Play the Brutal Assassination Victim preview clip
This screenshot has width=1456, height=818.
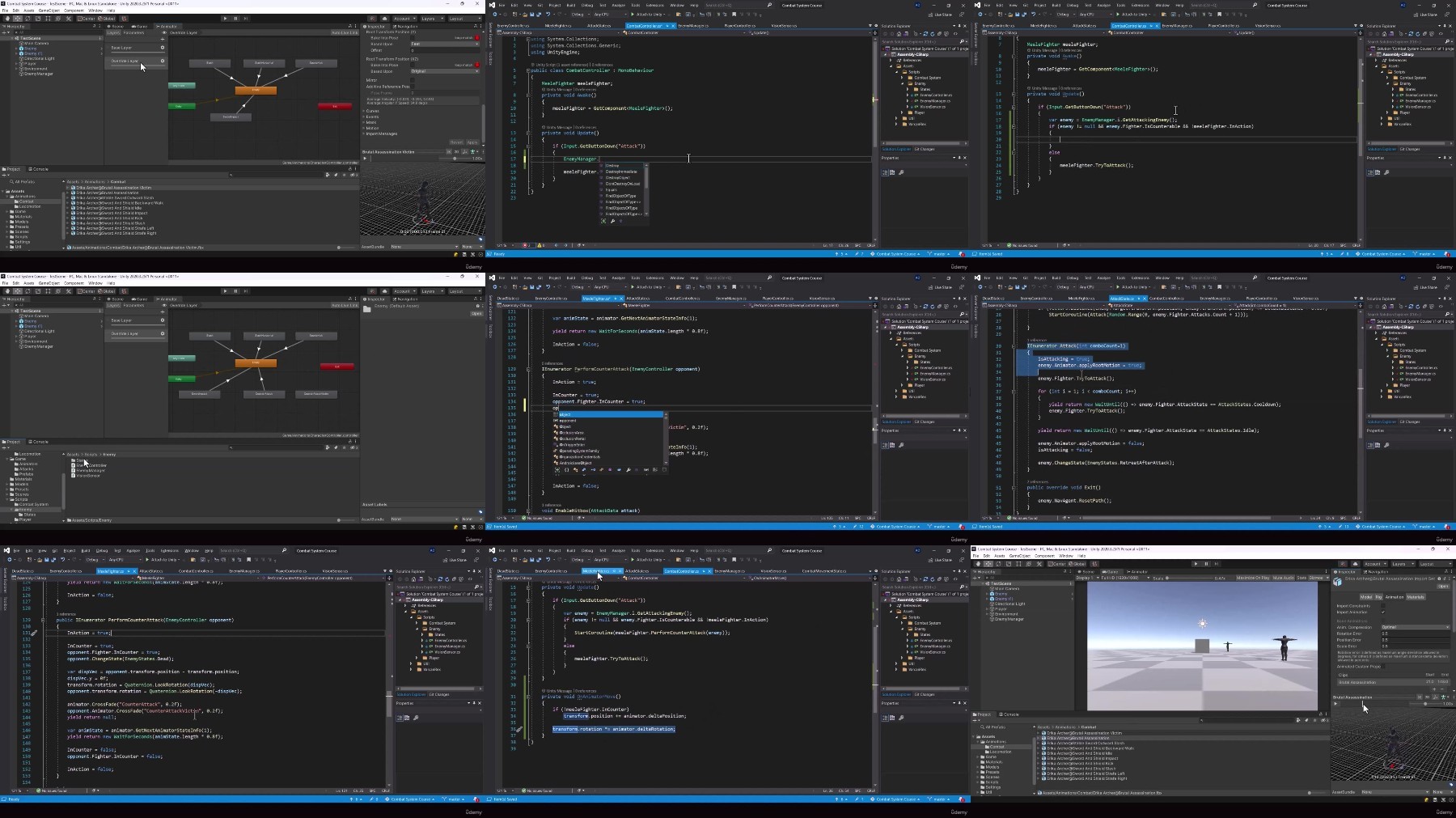click(365, 159)
